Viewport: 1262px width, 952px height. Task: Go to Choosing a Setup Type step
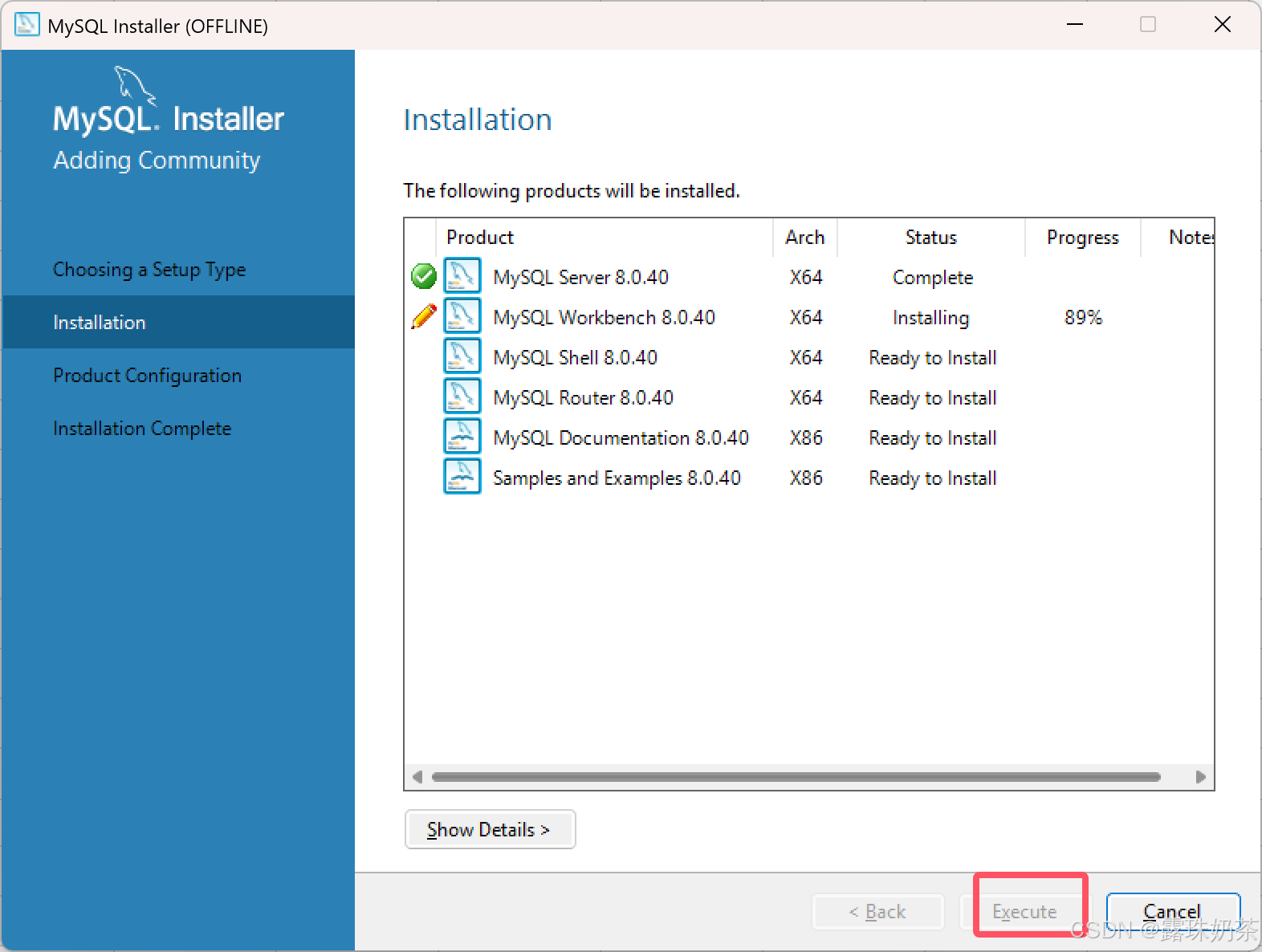pos(149,270)
